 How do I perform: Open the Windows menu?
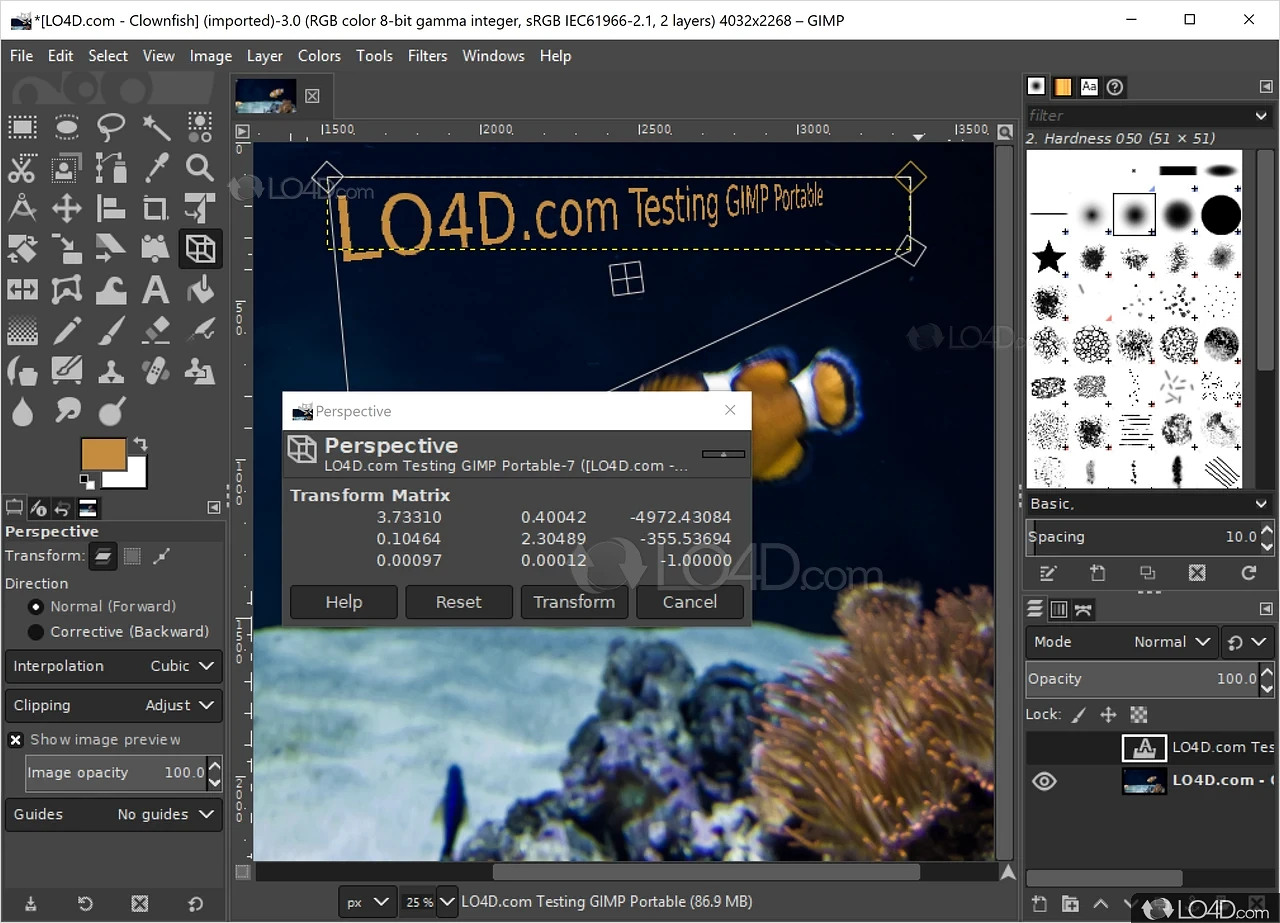[x=493, y=56]
